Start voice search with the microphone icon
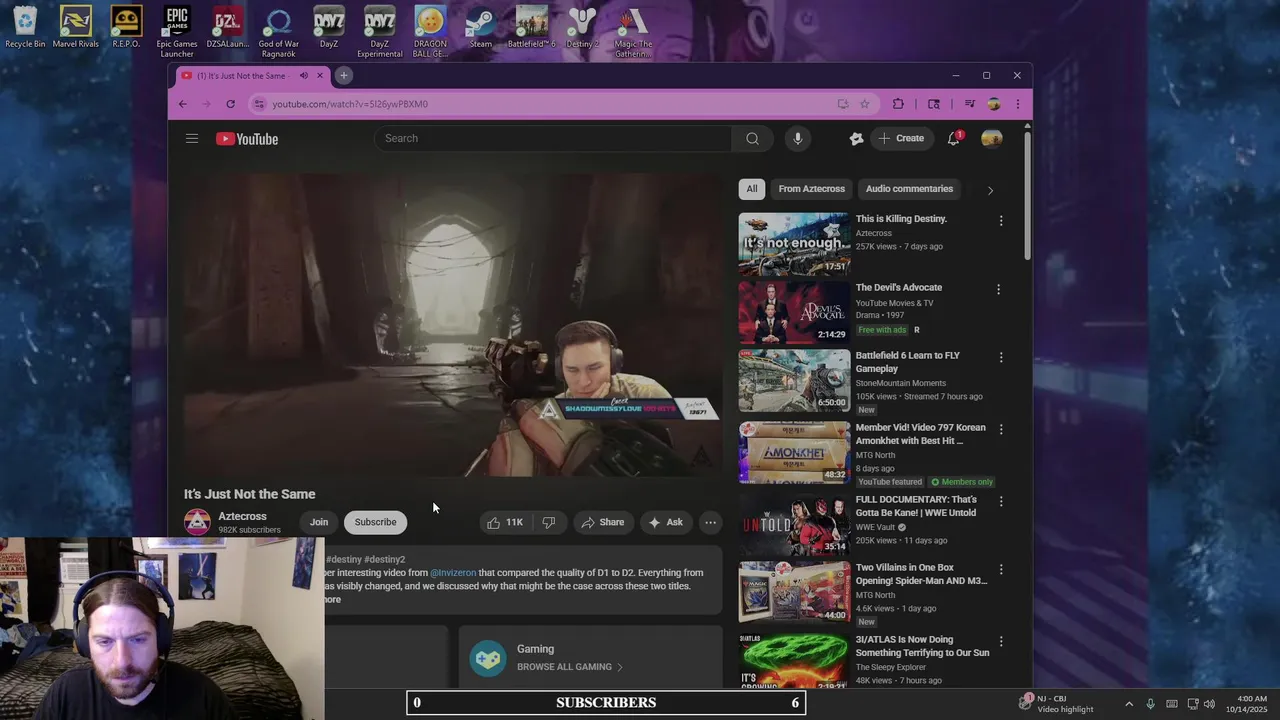The width and height of the screenshot is (1280, 720). pyautogui.click(x=797, y=139)
